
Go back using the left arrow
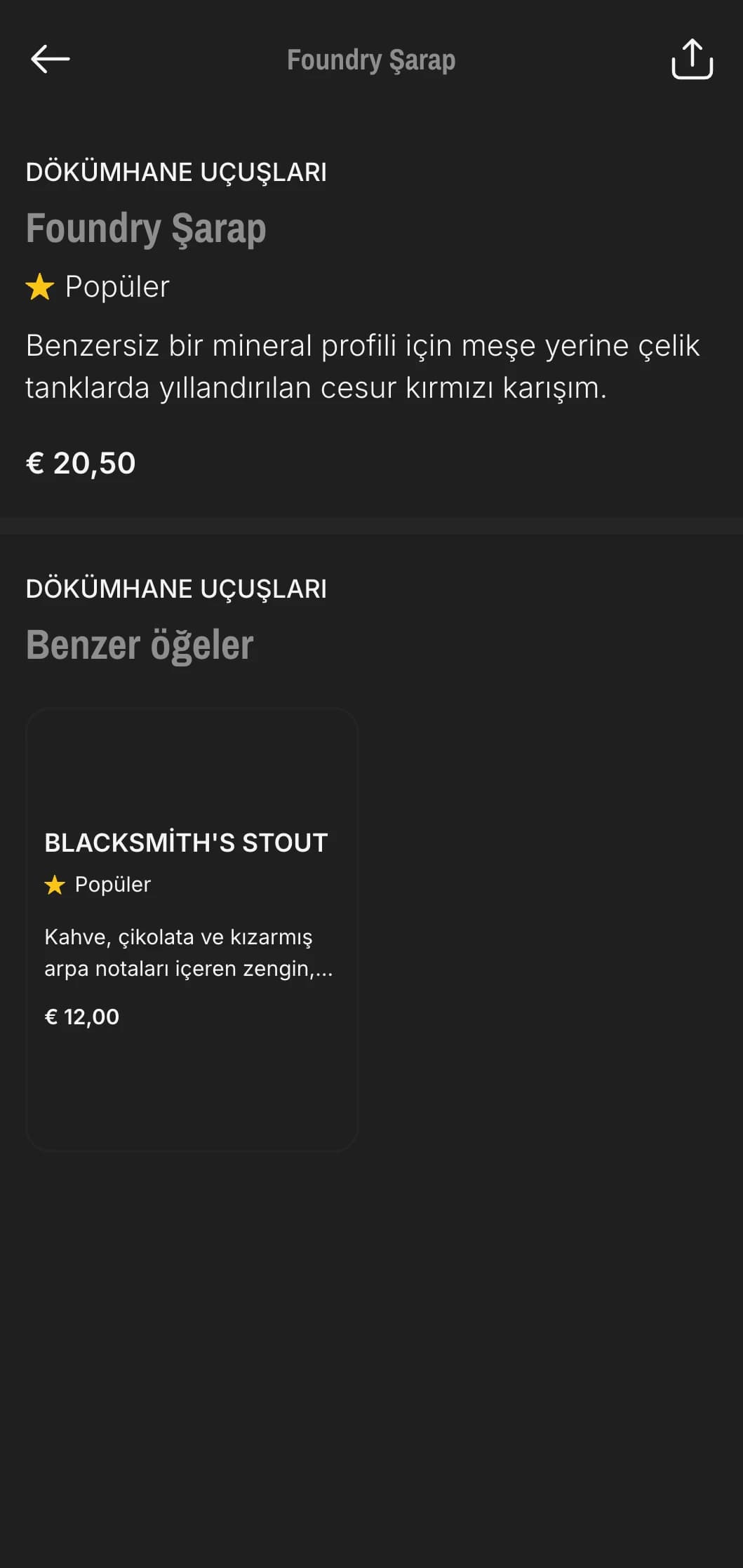(x=51, y=59)
